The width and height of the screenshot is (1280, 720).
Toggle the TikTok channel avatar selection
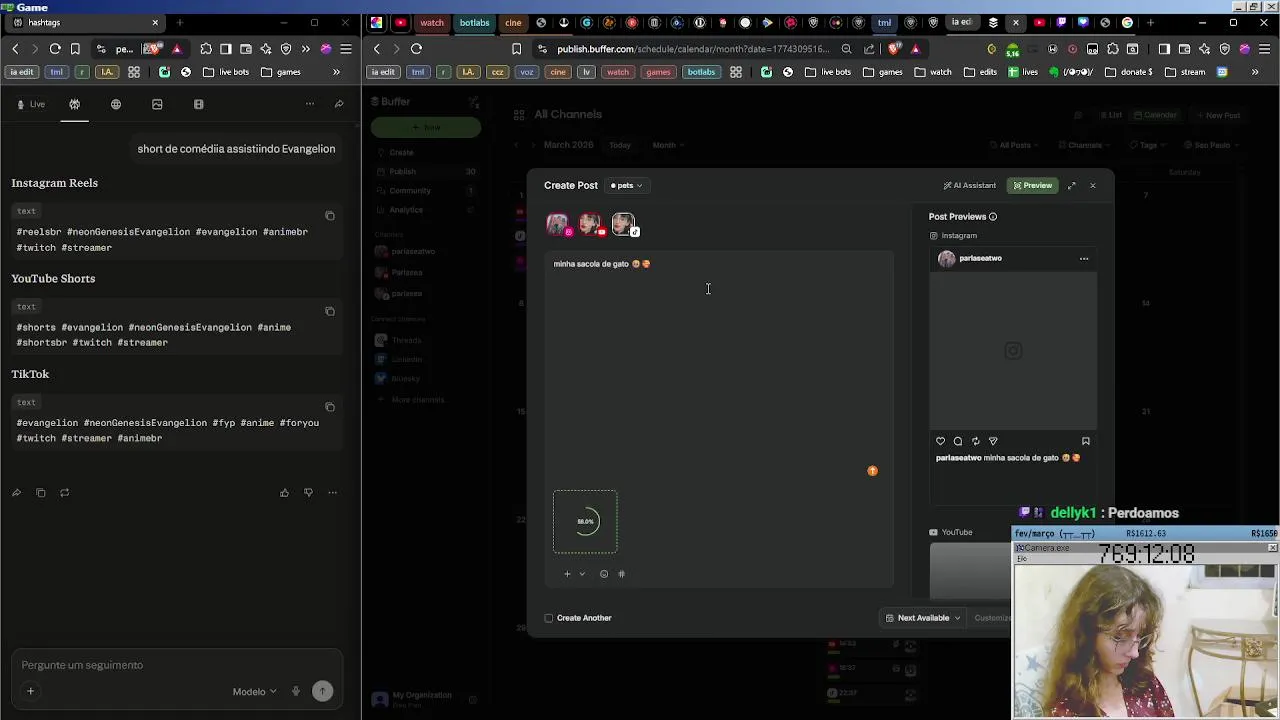(624, 225)
